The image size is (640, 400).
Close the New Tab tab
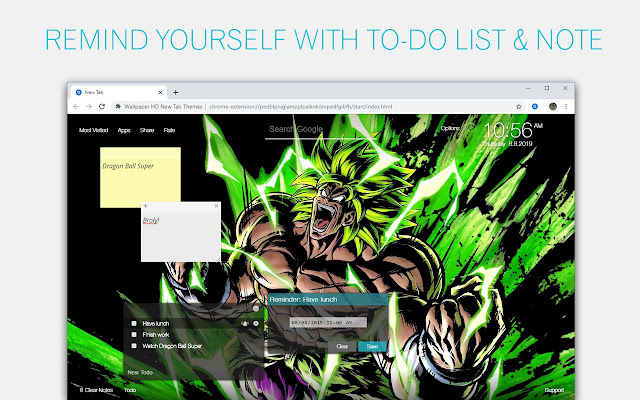pyautogui.click(x=160, y=92)
